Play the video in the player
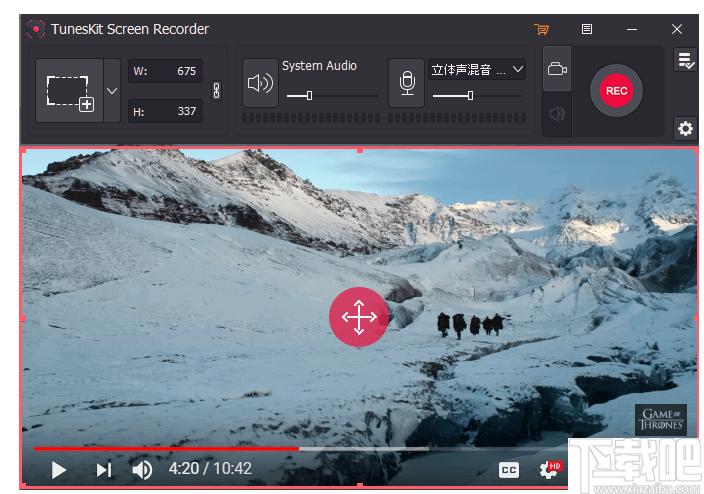 click(x=58, y=470)
